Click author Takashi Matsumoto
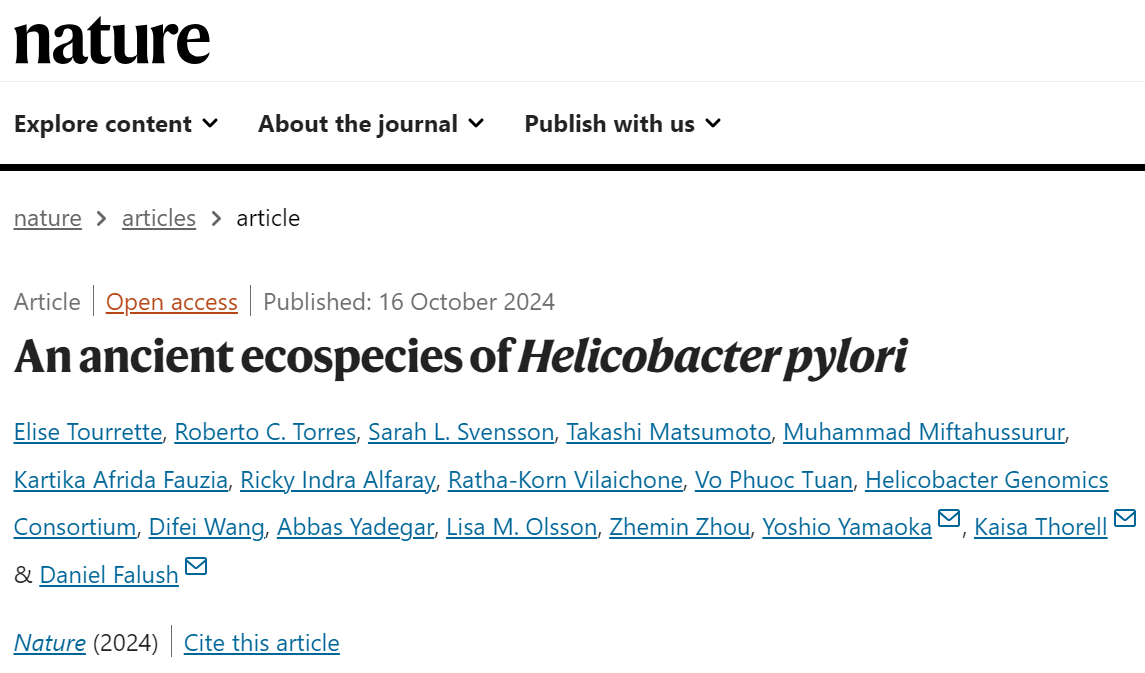This screenshot has width=1145, height=673. pos(669,432)
